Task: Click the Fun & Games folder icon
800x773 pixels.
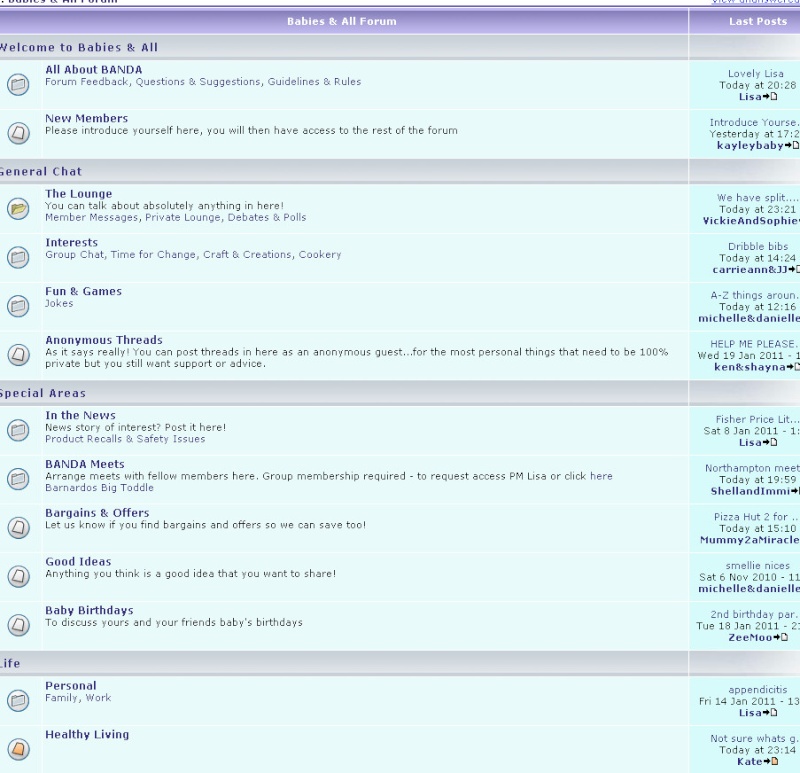Action: tap(18, 306)
